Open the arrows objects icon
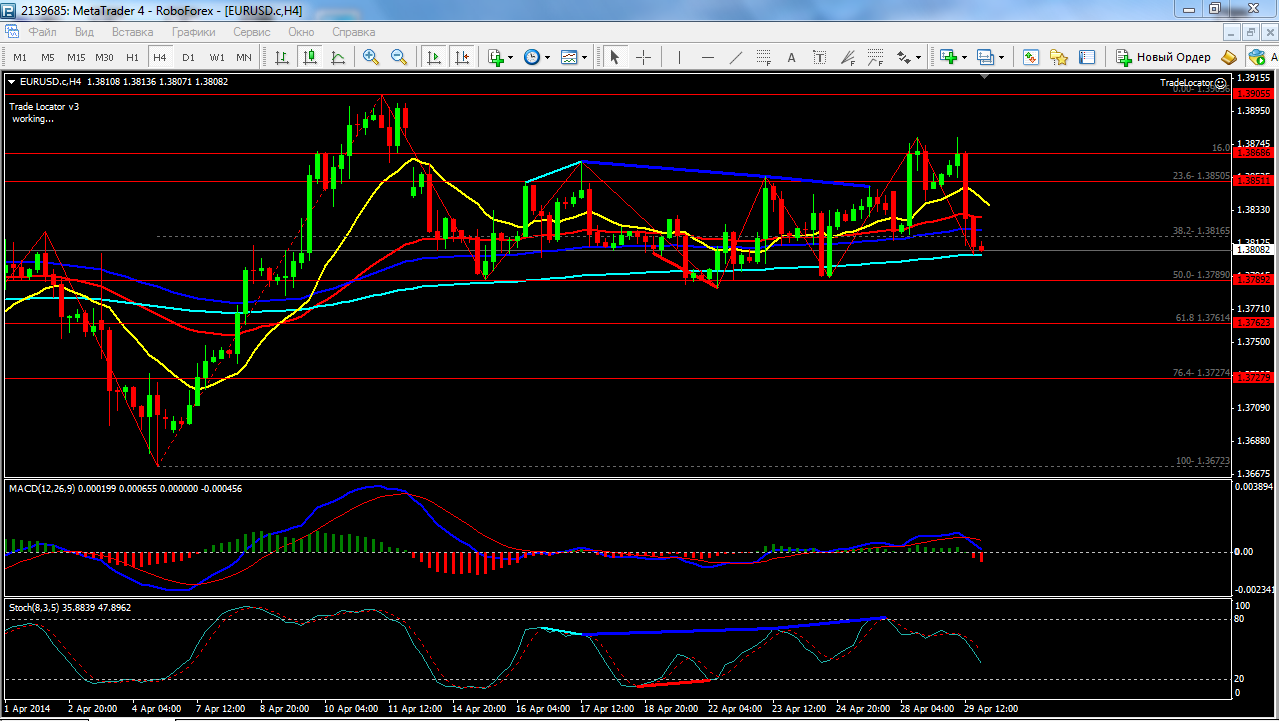The image size is (1279, 721). click(x=904, y=57)
